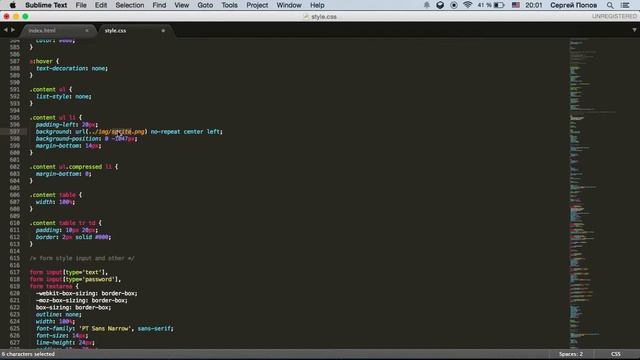This screenshot has width=640, height=360.
Task: Open the Help menu
Action: tap(317, 5)
